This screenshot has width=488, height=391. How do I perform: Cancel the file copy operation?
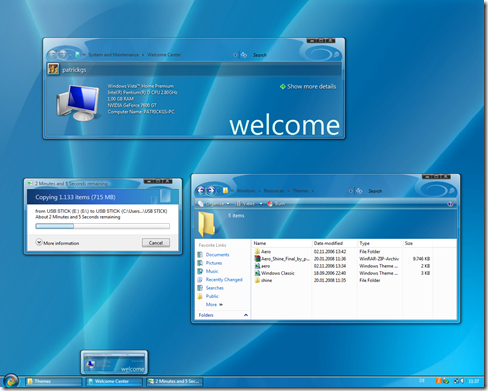point(156,243)
